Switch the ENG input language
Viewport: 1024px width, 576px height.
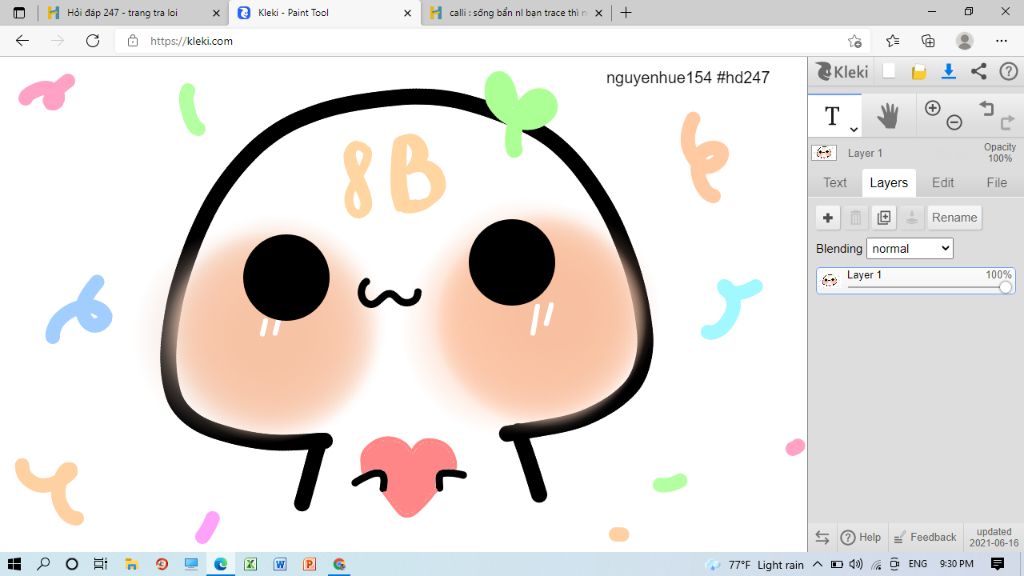(918, 564)
